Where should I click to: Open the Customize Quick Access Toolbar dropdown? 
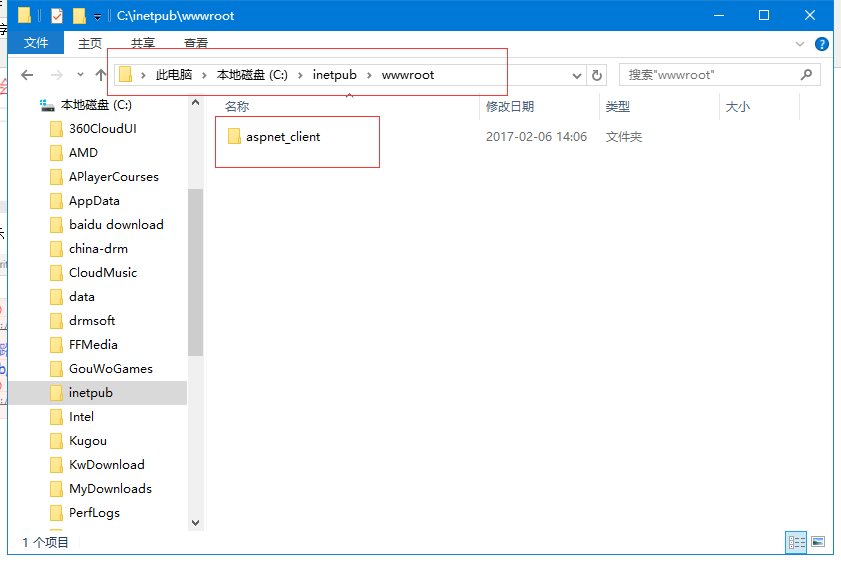tap(97, 17)
